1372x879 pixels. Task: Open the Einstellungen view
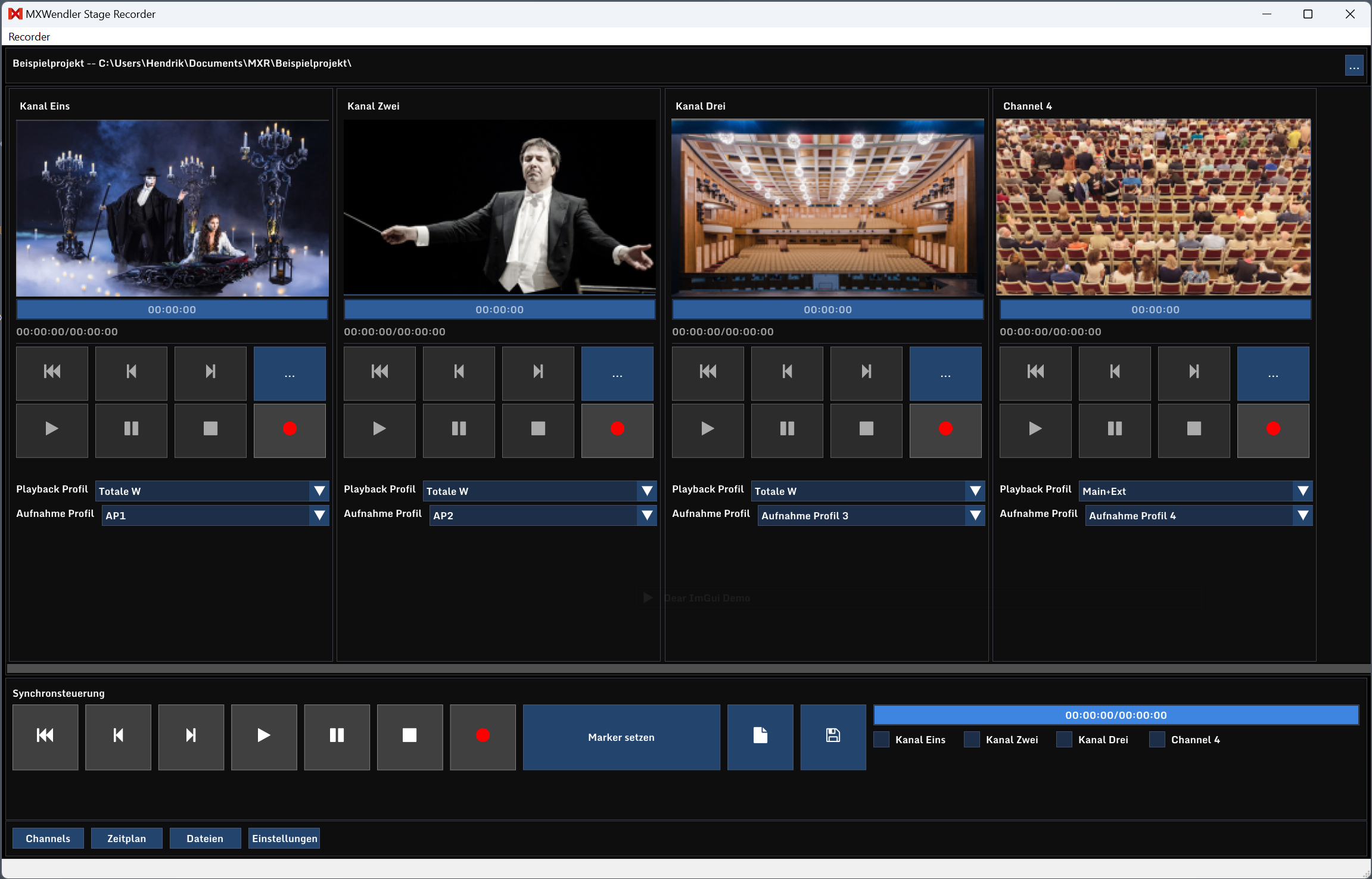point(284,838)
